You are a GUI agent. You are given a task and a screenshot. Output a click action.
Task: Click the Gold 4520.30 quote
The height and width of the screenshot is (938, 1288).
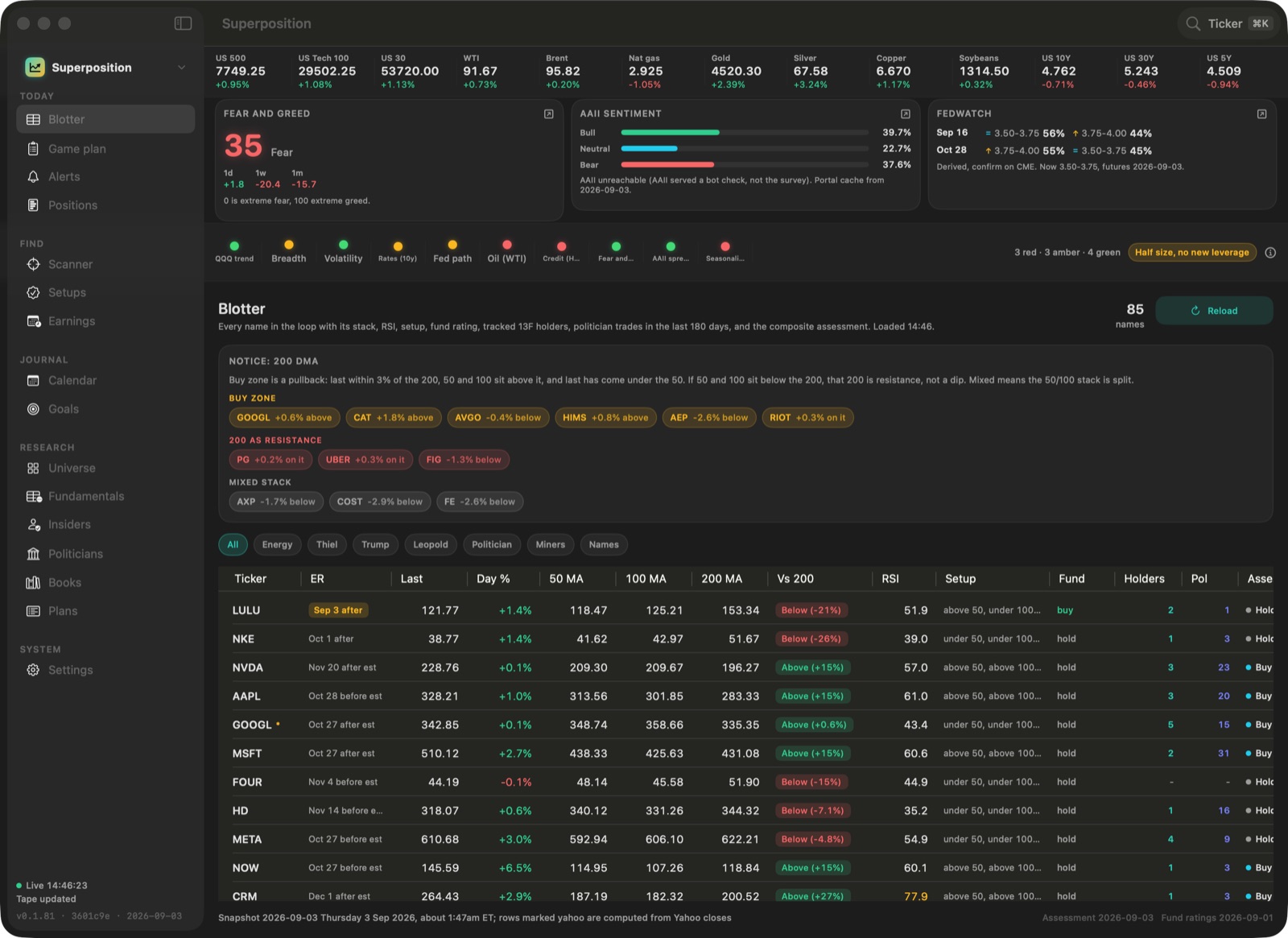point(737,71)
